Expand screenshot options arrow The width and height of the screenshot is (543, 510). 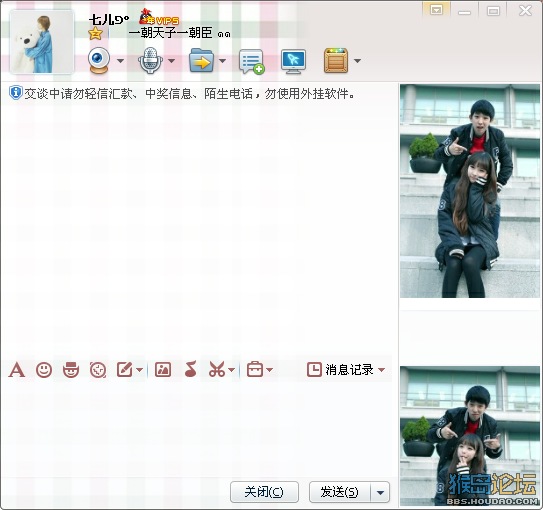tap(232, 370)
